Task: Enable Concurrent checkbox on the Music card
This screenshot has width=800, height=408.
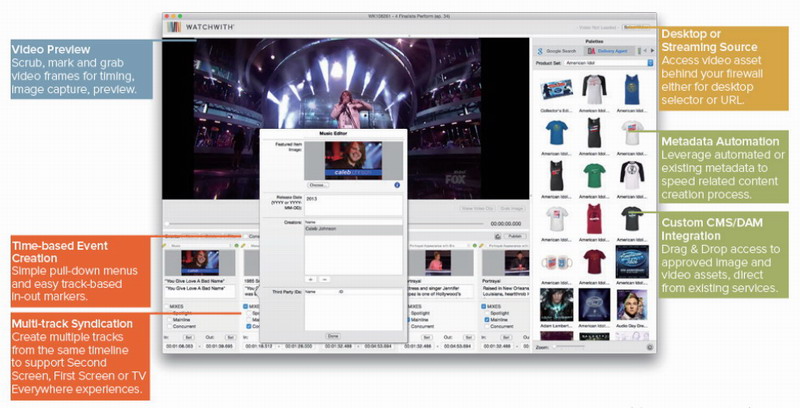Action: coord(169,326)
